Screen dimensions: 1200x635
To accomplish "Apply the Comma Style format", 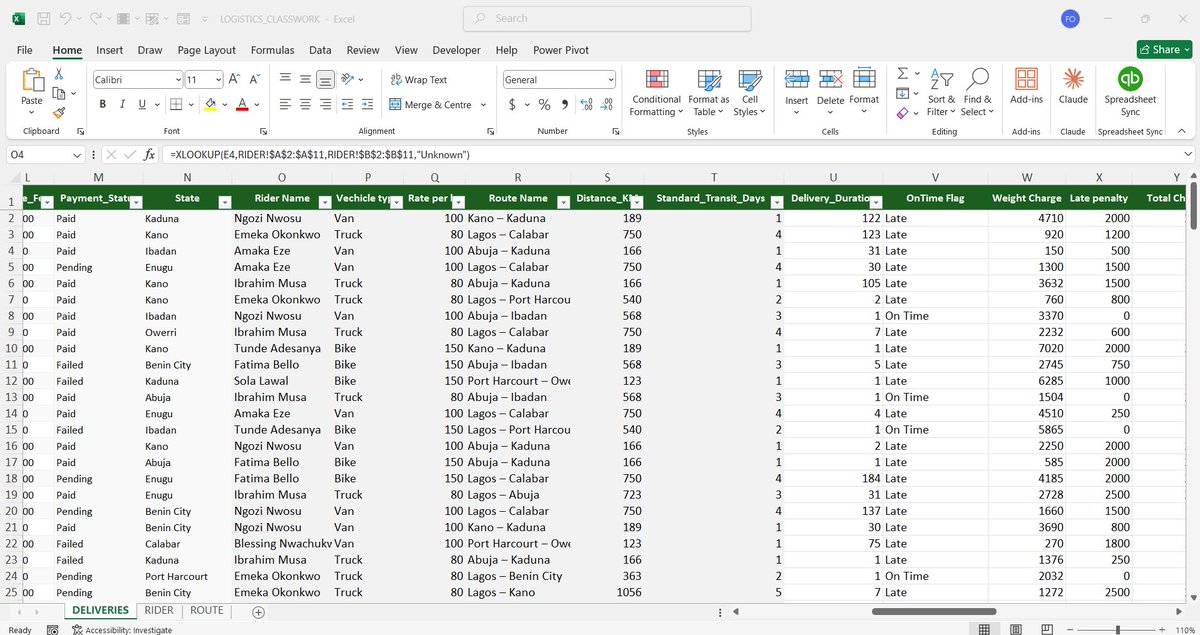I will pos(565,104).
